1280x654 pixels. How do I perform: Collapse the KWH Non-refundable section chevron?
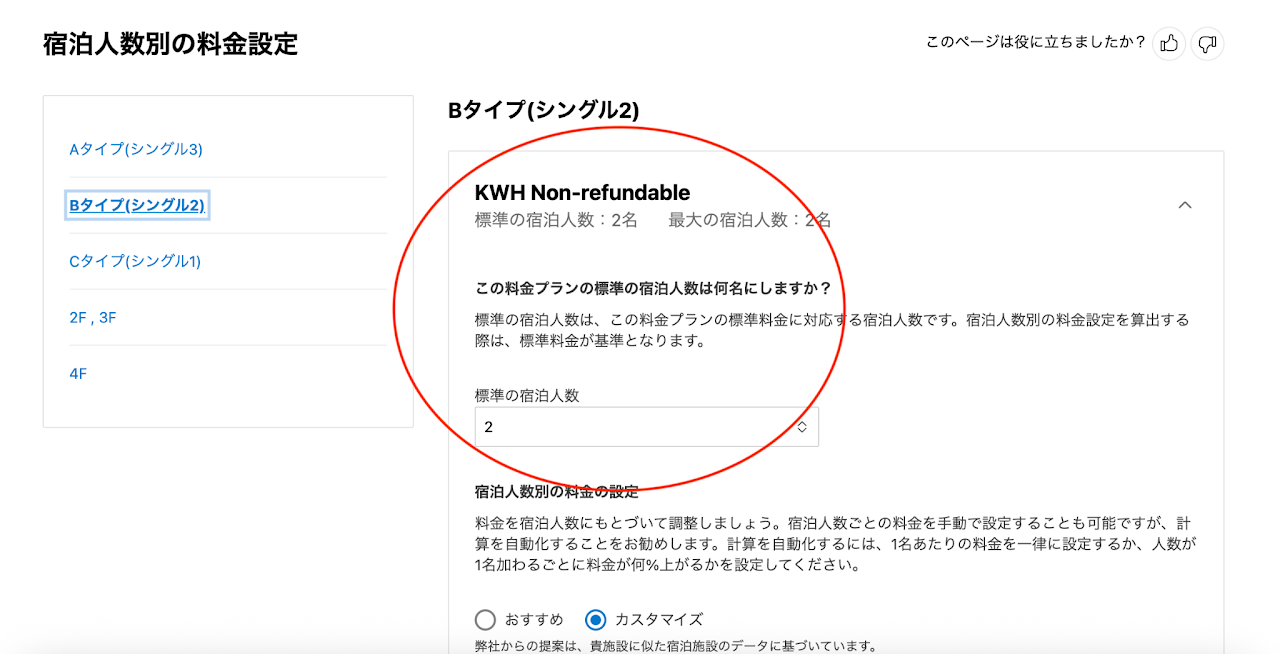point(1185,205)
